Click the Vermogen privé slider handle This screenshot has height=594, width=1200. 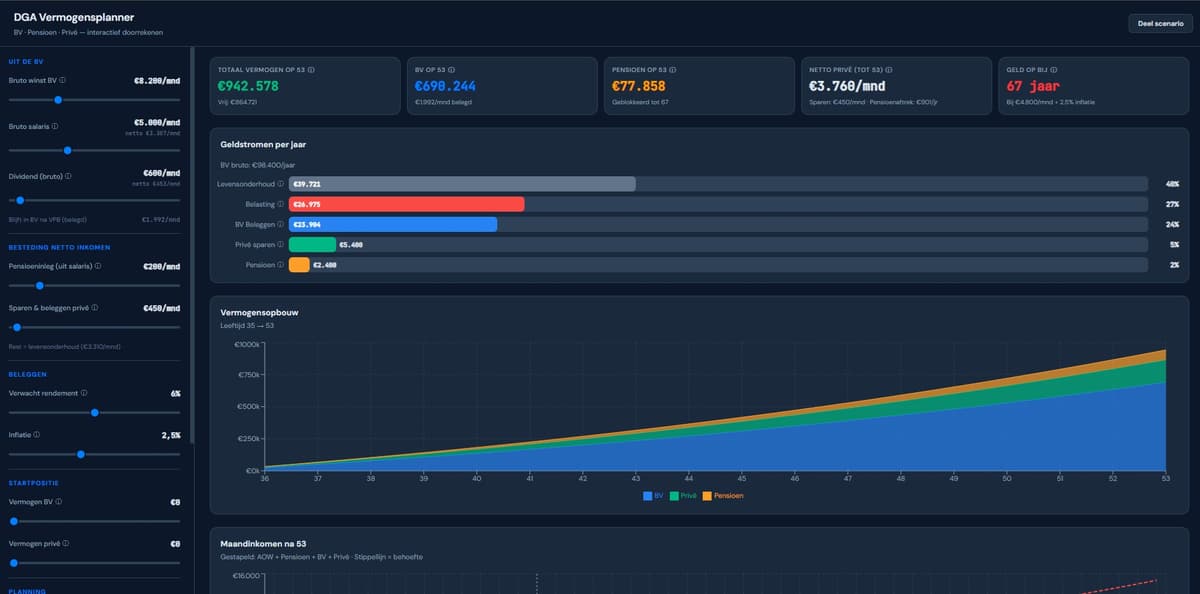click(x=14, y=563)
